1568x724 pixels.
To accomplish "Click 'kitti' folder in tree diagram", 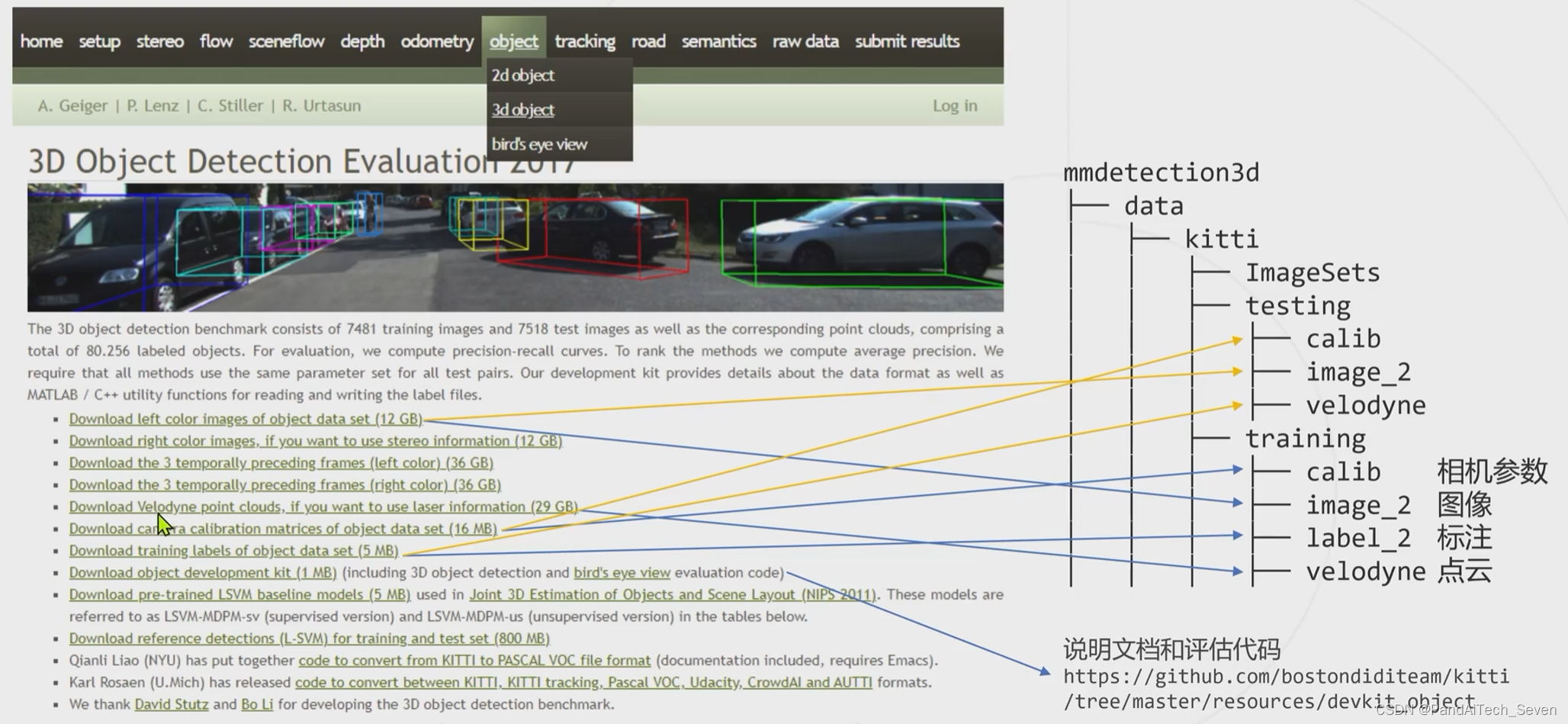I will coord(1221,239).
